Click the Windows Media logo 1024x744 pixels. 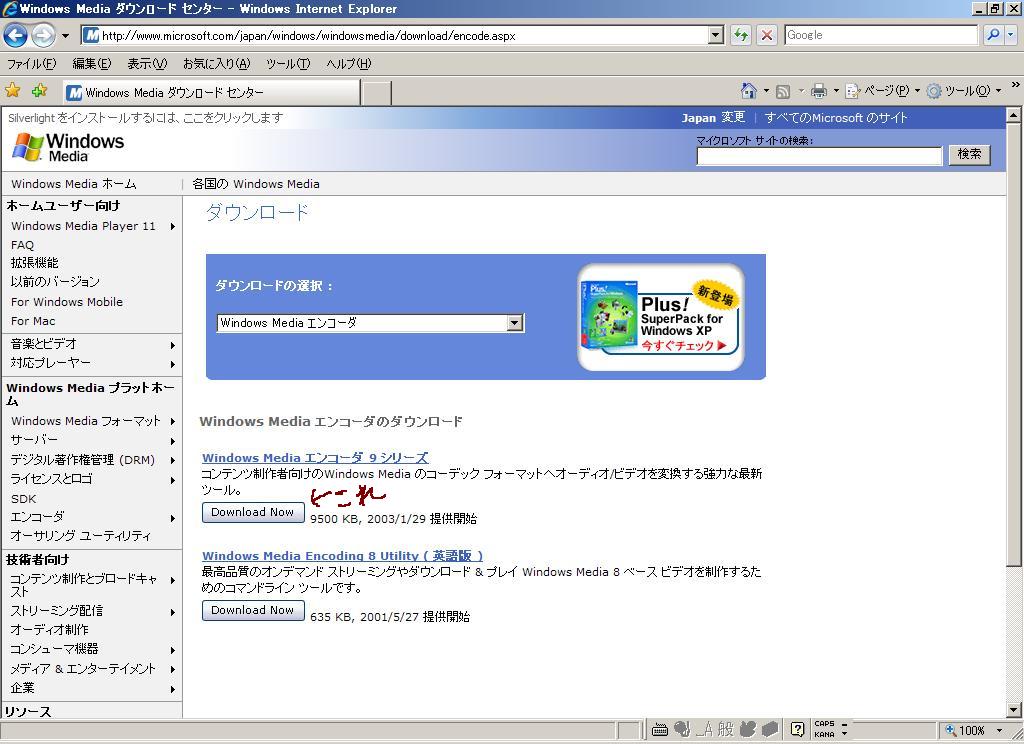click(68, 148)
